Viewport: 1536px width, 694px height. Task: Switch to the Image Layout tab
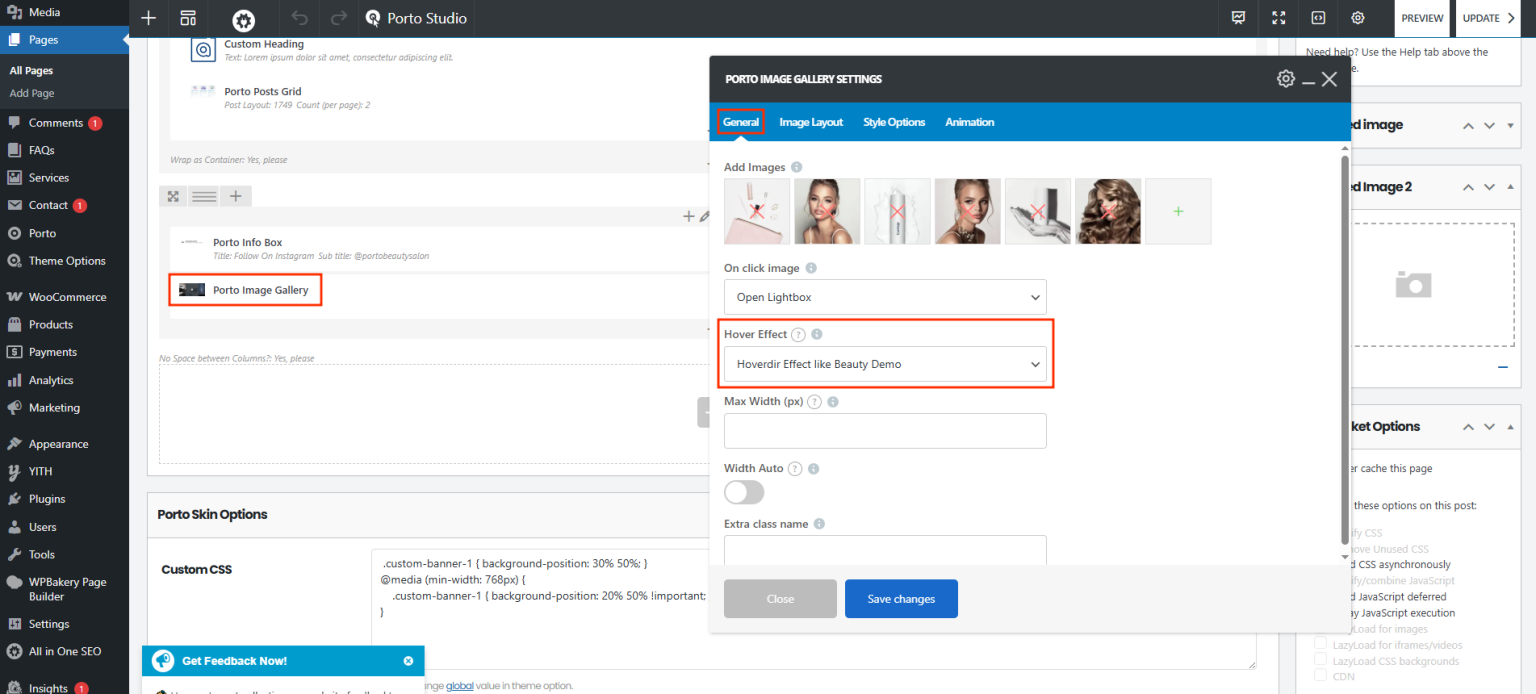[x=811, y=122]
